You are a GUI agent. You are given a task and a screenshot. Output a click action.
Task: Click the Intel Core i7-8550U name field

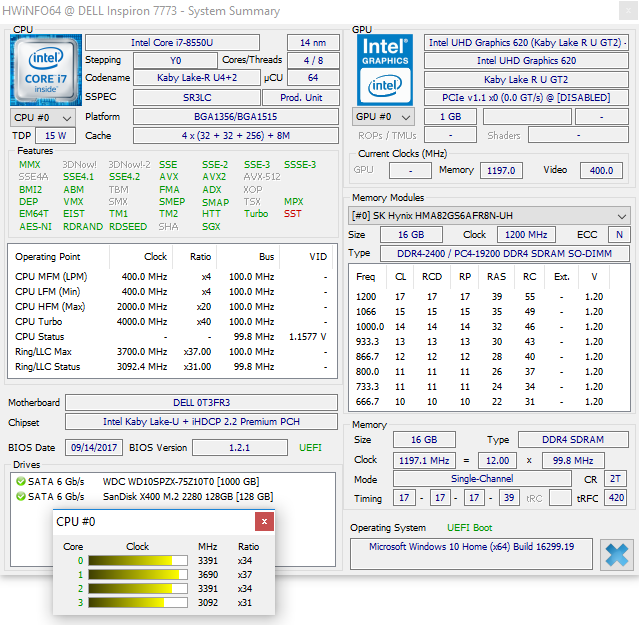172,42
